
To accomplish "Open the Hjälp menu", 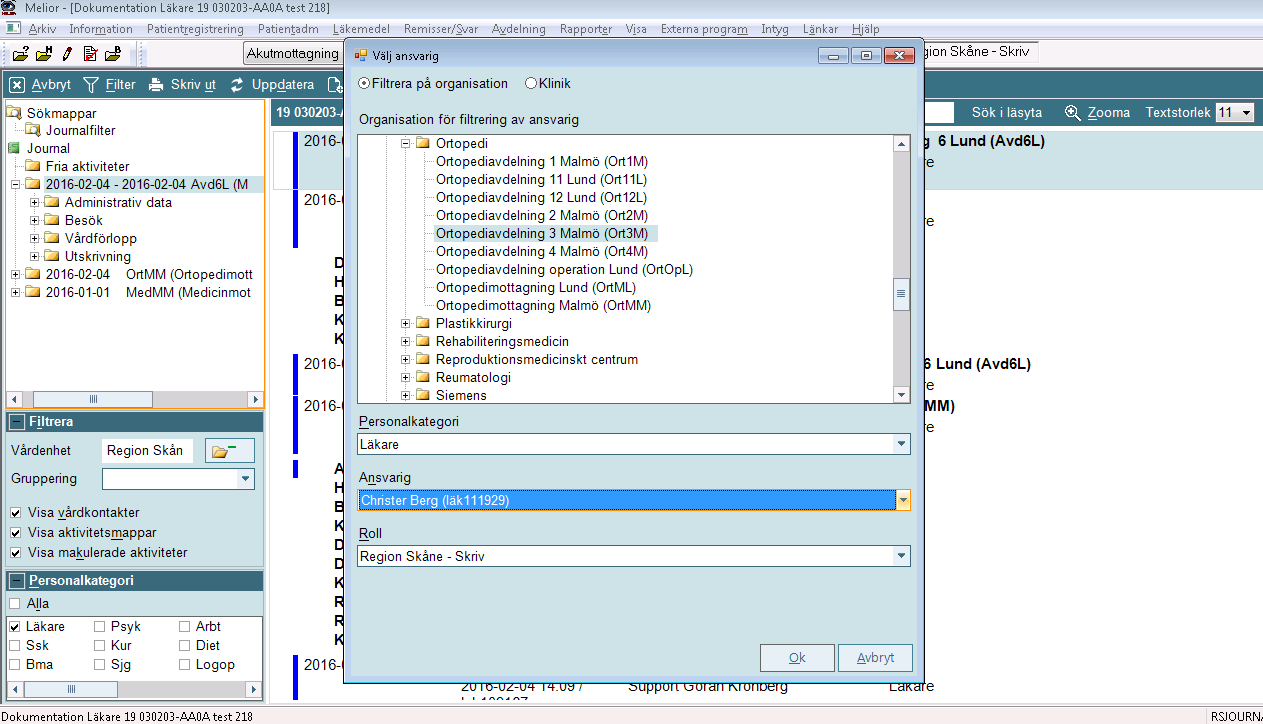I will click(866, 29).
